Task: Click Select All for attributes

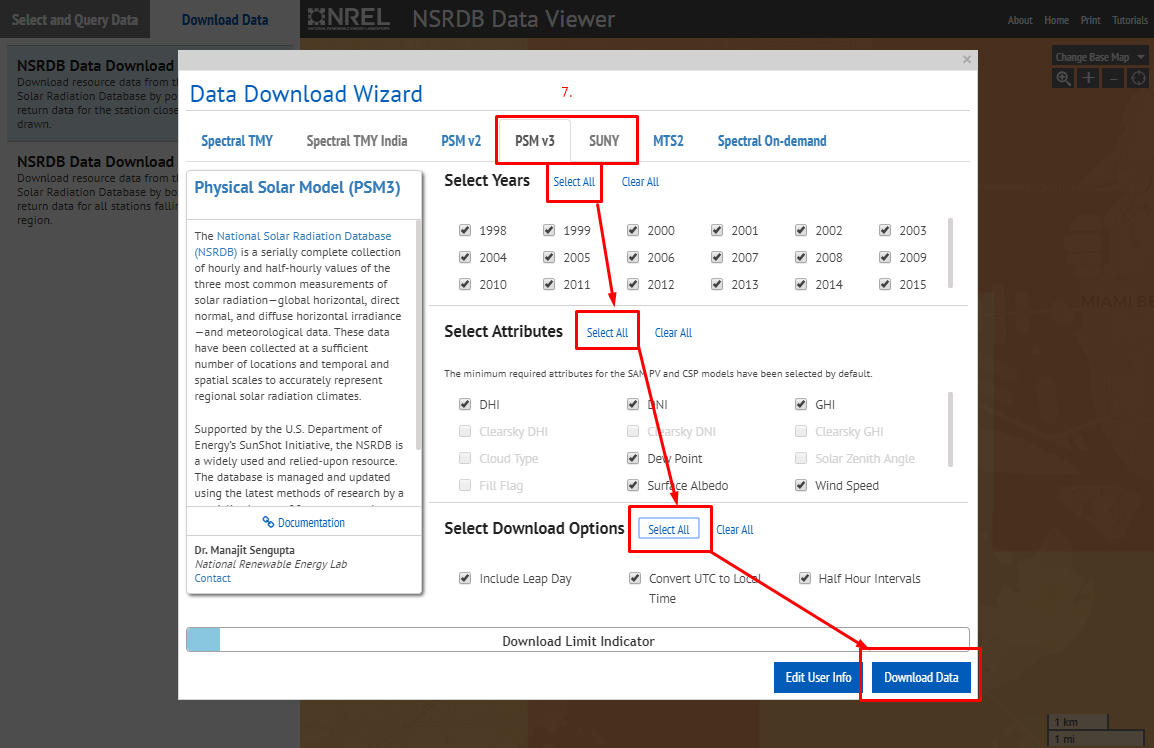Action: 607,333
